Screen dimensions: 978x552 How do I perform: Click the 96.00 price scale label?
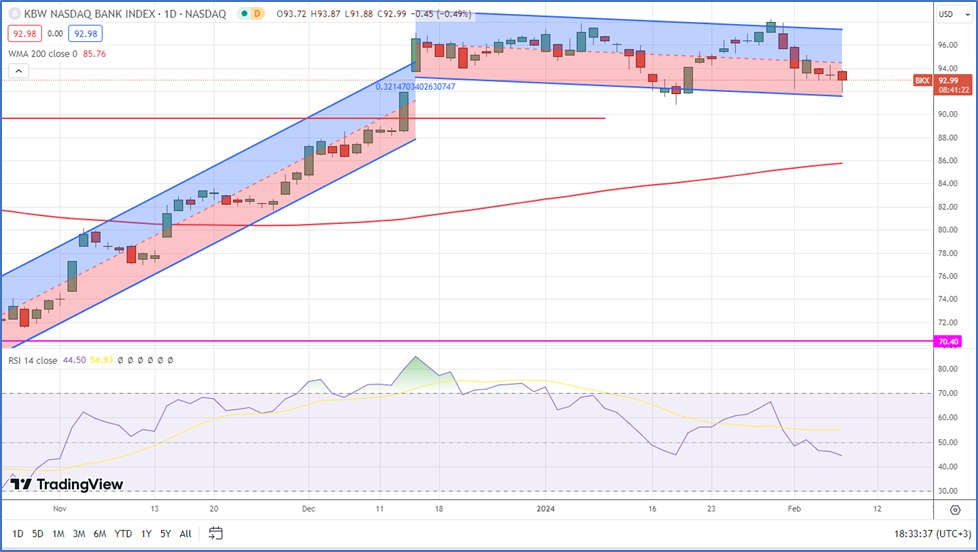947,45
